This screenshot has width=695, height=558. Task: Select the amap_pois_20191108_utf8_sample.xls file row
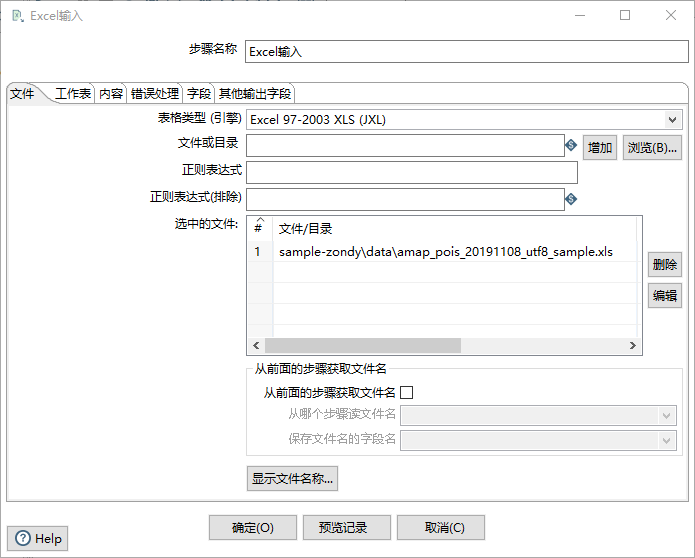point(444,252)
